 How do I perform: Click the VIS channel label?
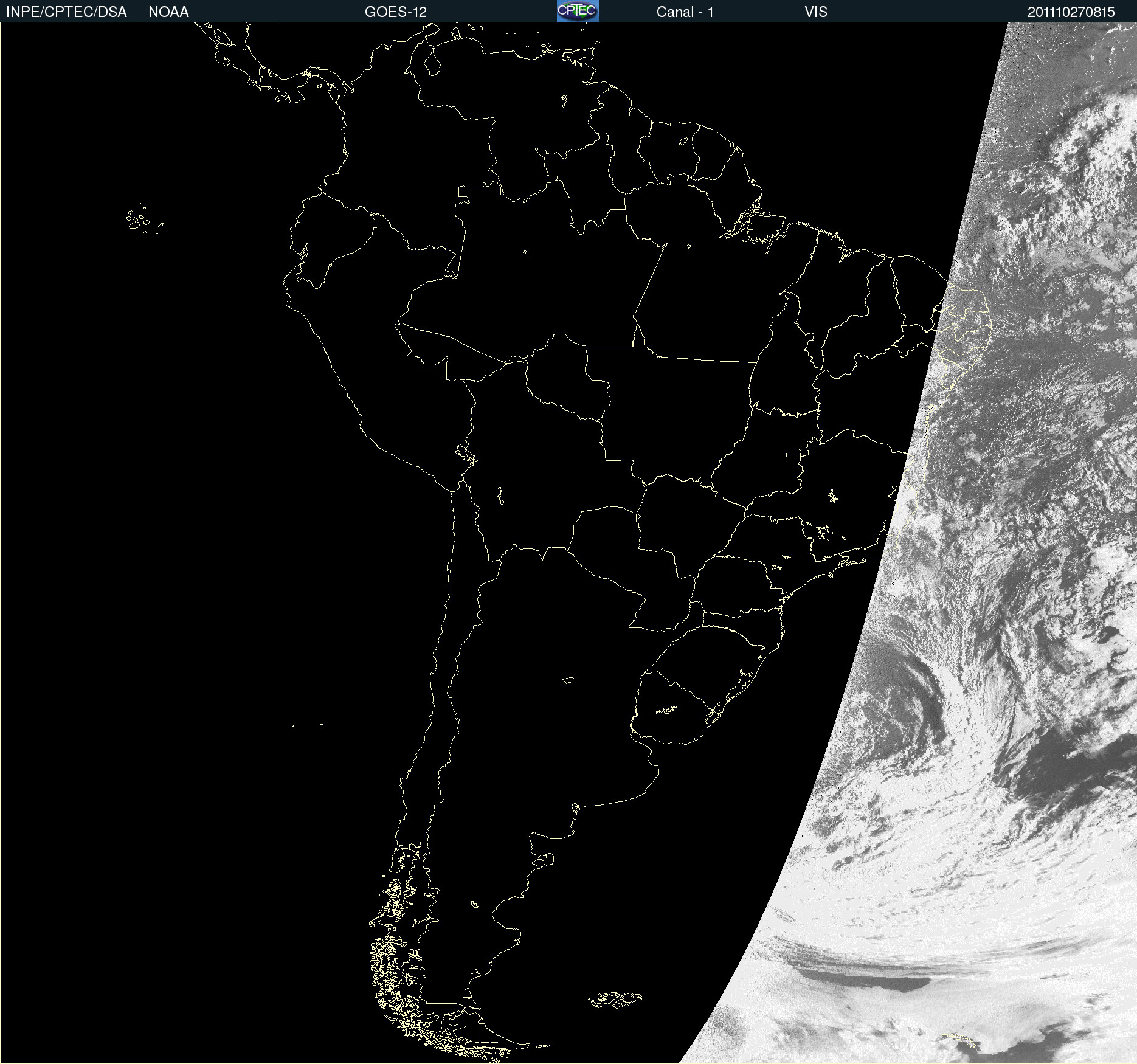point(816,12)
